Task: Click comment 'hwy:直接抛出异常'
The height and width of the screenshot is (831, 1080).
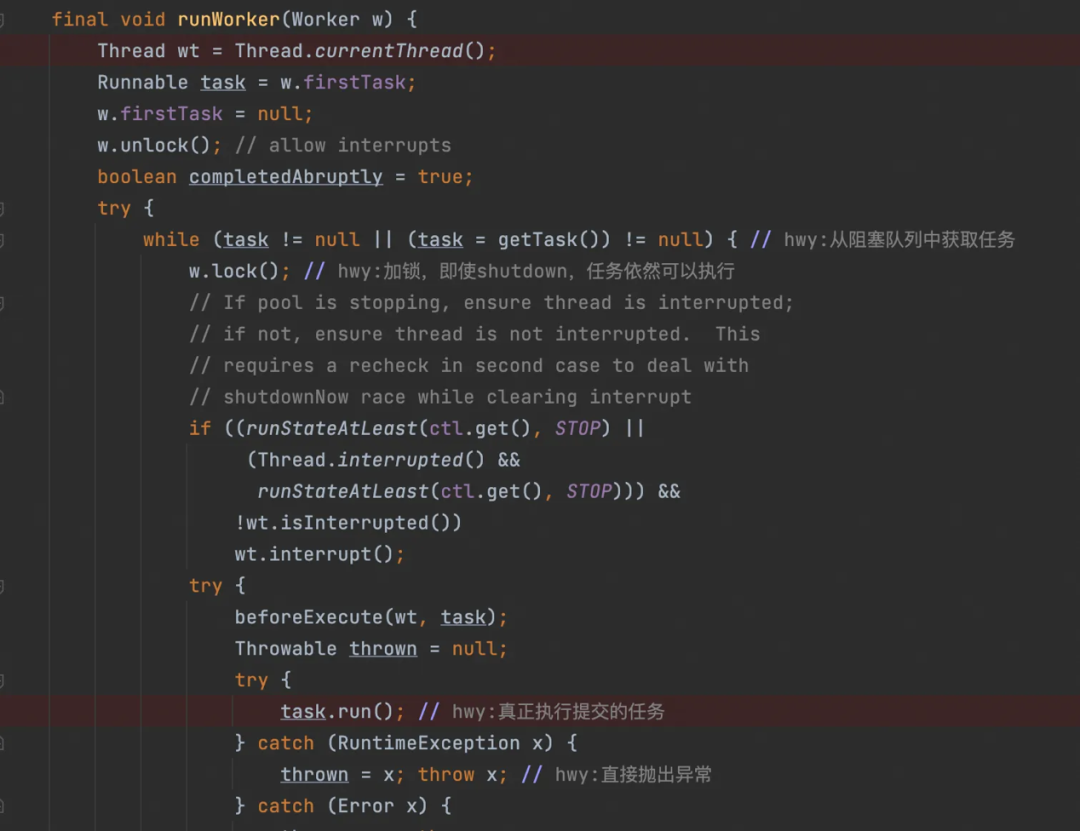Action: coord(634,775)
